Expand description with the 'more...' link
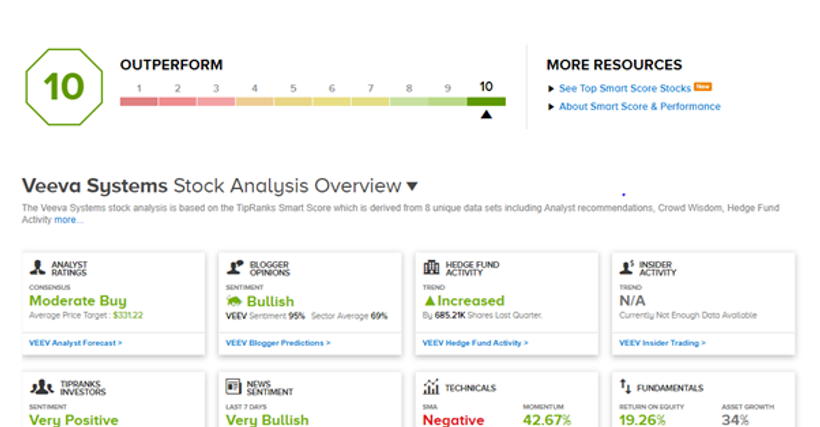 coord(68,219)
